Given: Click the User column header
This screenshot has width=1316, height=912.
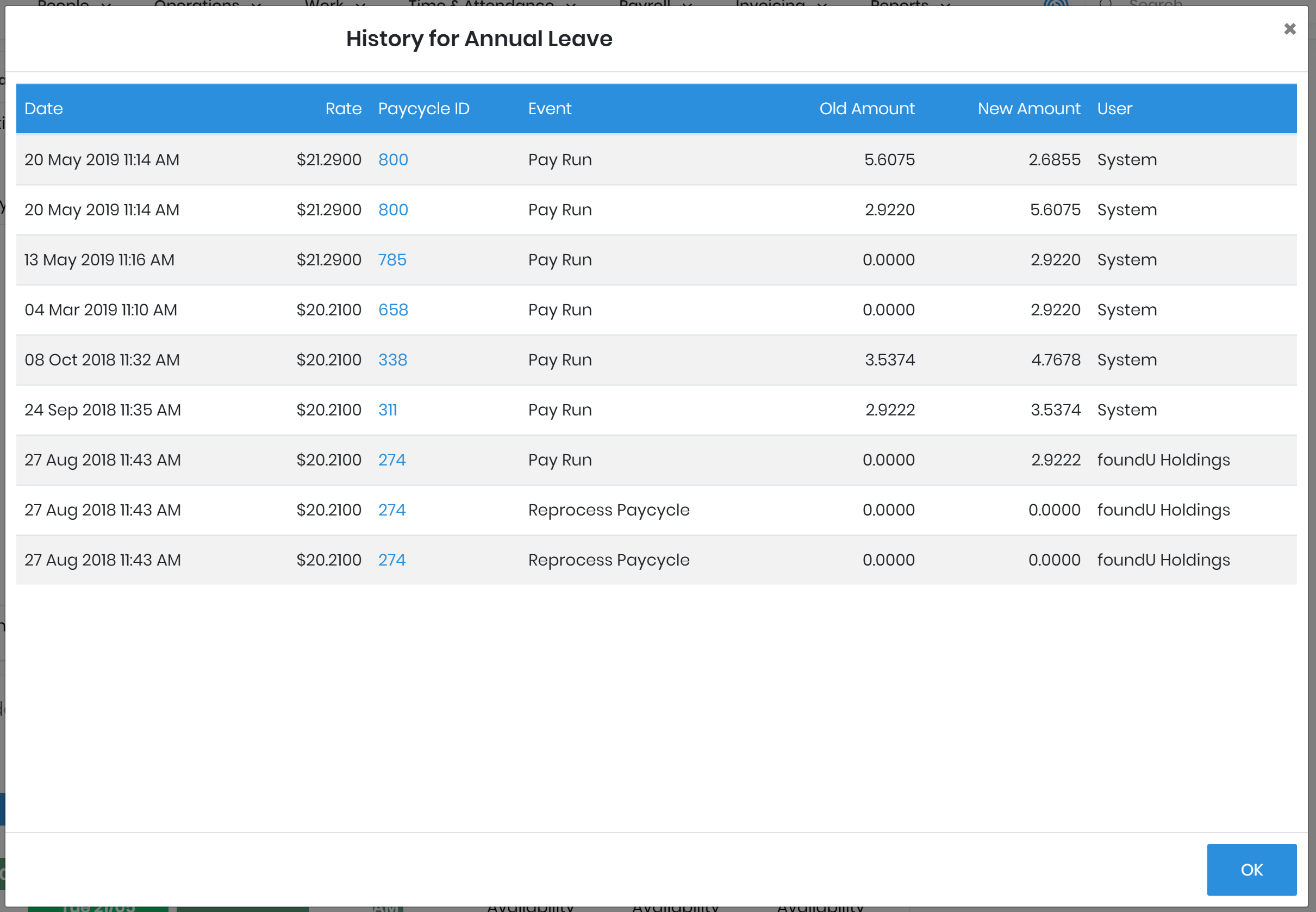Looking at the screenshot, I should click(x=1114, y=109).
